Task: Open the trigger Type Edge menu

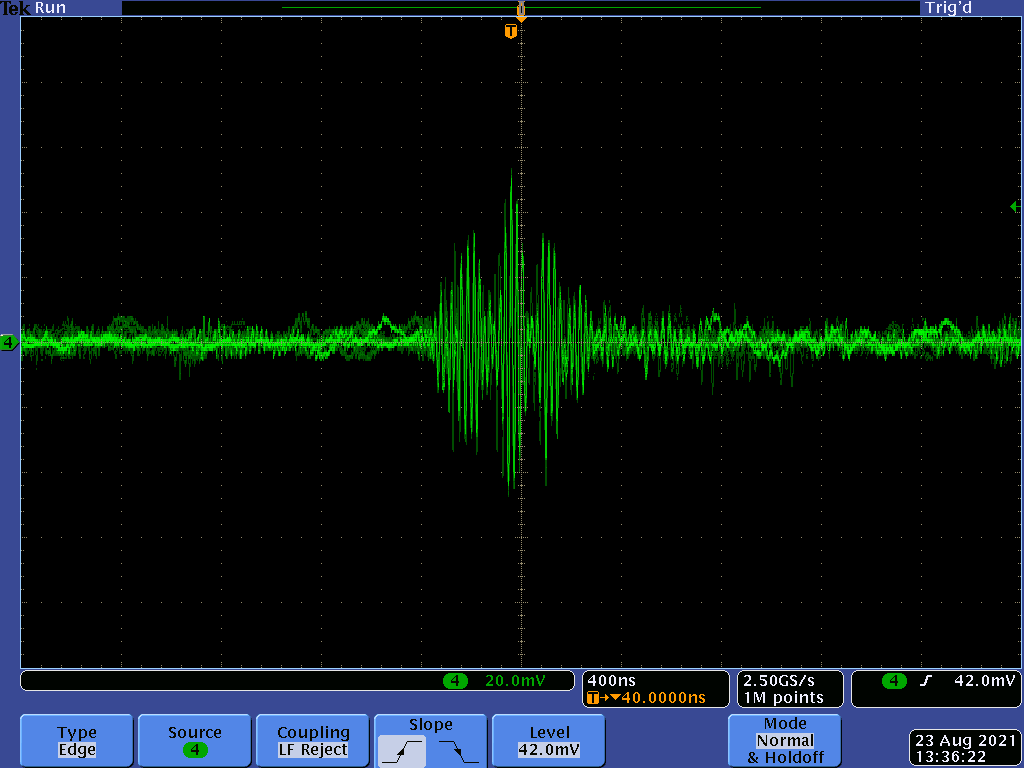Action: [x=77, y=741]
